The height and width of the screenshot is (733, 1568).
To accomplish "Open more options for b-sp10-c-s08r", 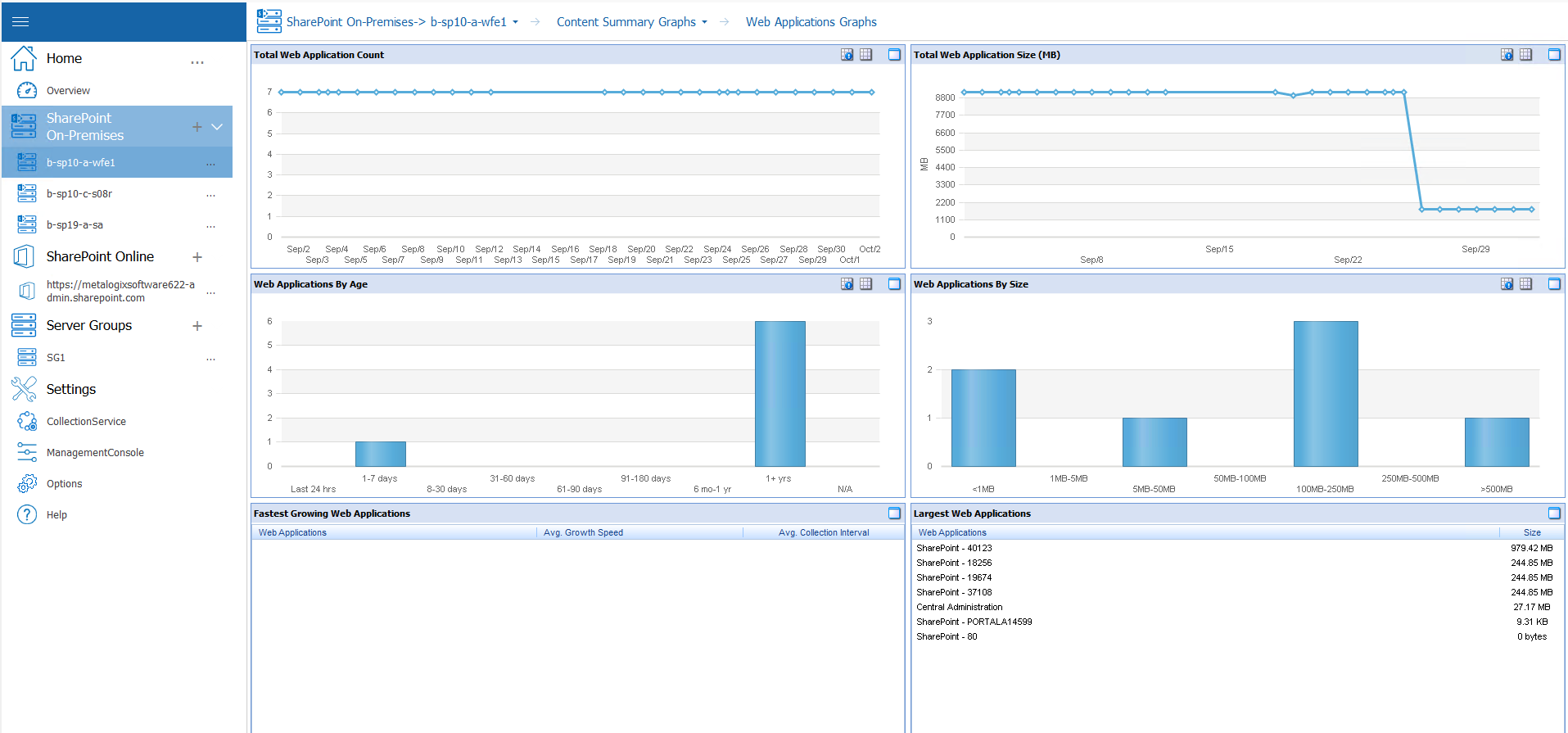I will (x=210, y=195).
